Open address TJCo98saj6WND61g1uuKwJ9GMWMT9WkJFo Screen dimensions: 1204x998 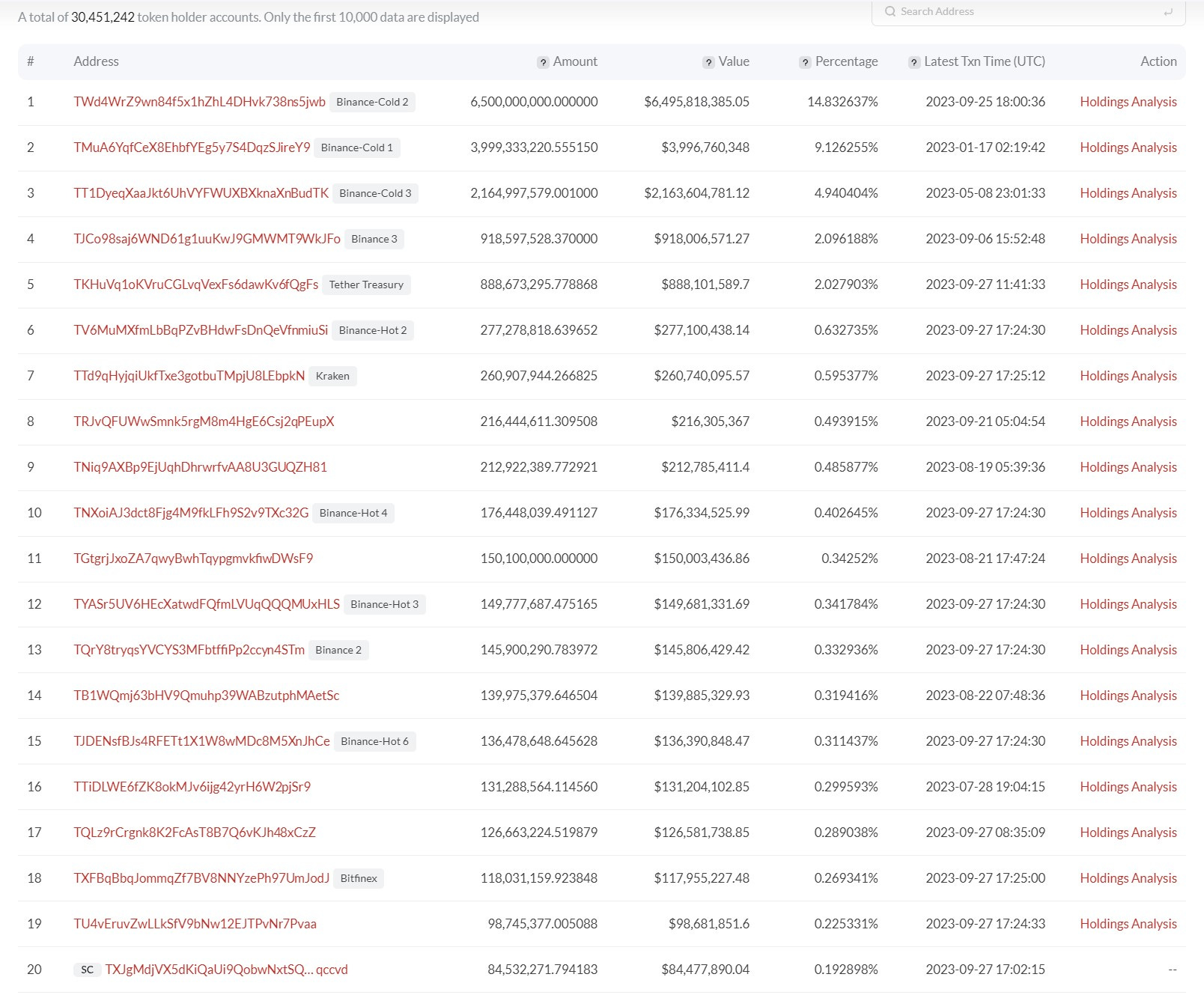pyautogui.click(x=207, y=239)
